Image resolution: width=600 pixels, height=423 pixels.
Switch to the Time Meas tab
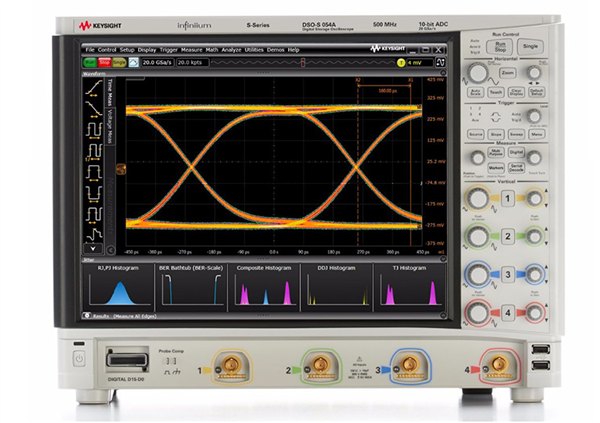click(110, 91)
